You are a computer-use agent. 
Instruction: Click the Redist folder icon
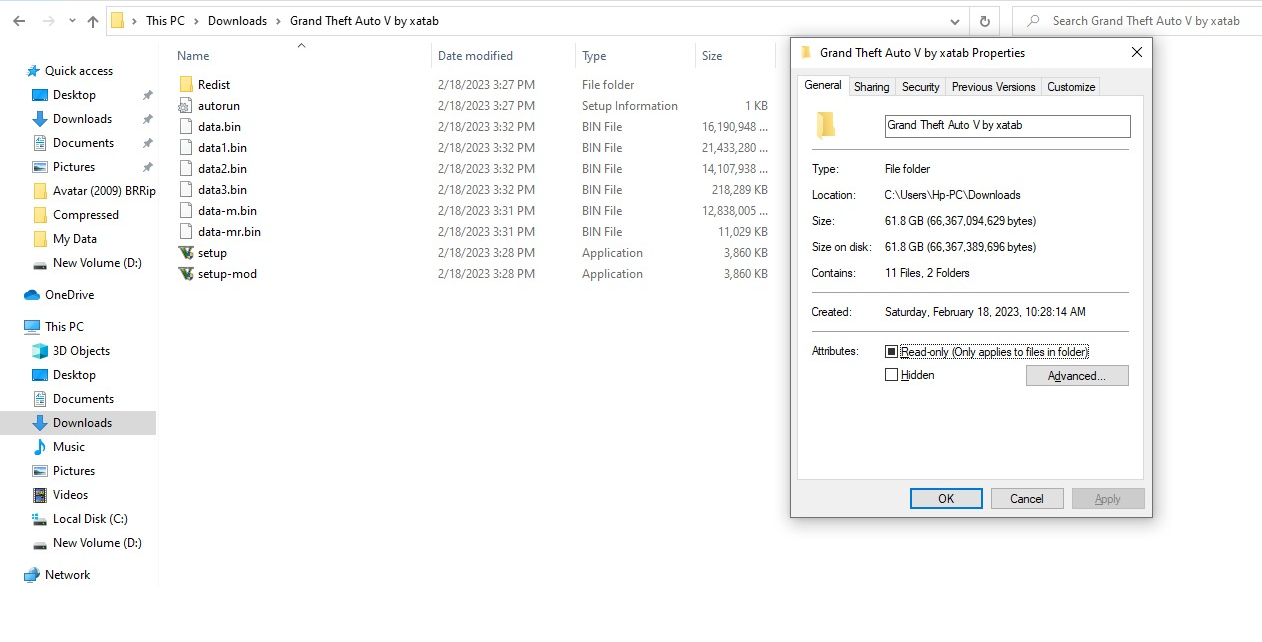point(186,85)
